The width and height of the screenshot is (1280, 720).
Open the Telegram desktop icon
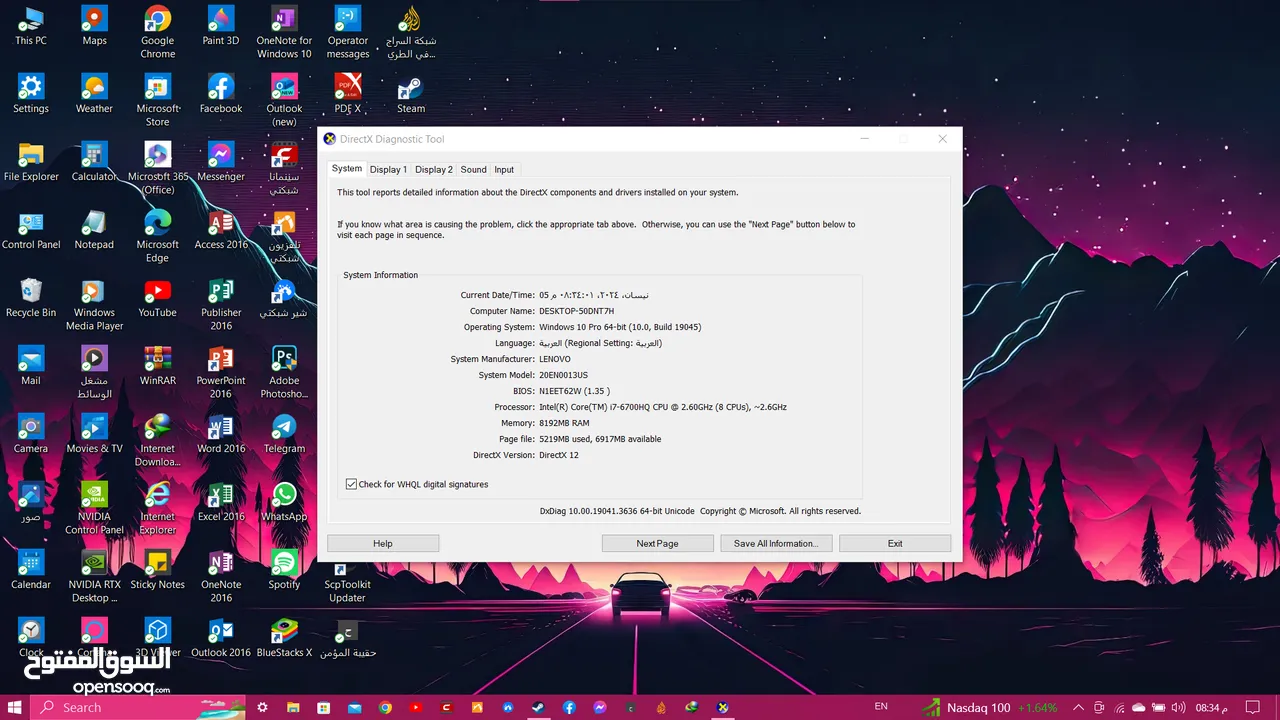284,434
